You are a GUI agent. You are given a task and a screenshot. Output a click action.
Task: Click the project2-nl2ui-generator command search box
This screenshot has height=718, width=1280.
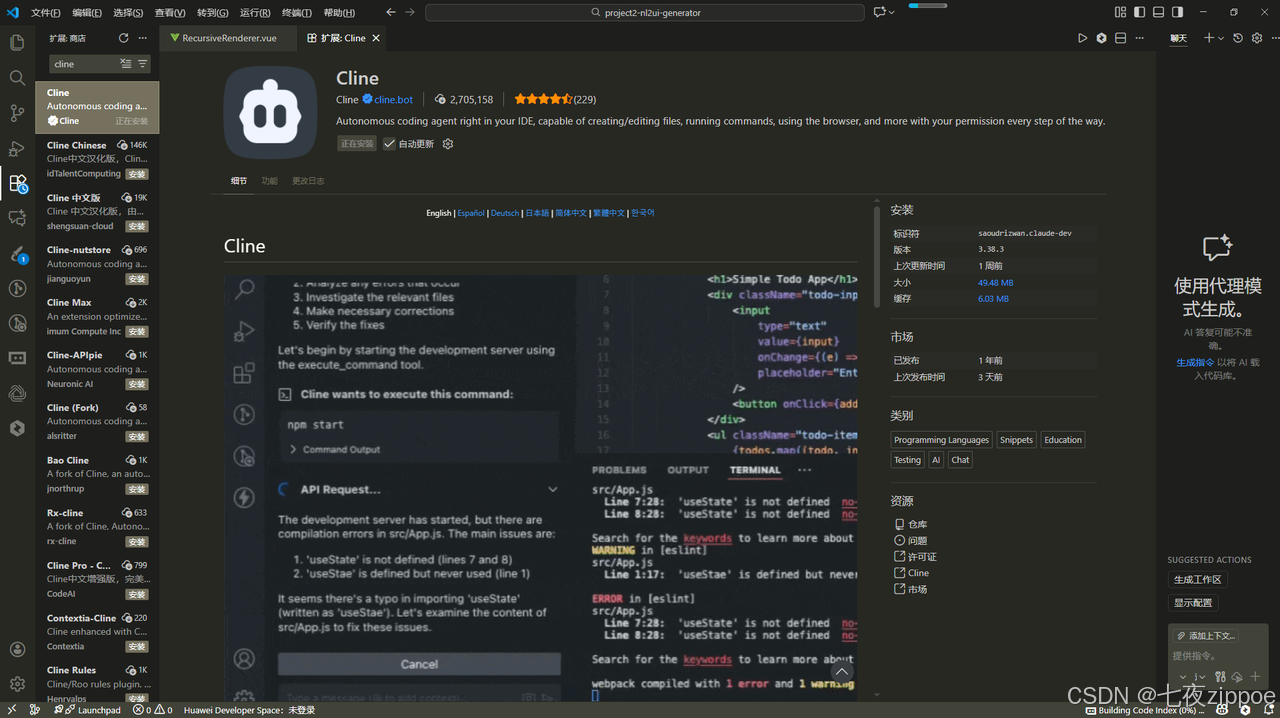pos(645,13)
